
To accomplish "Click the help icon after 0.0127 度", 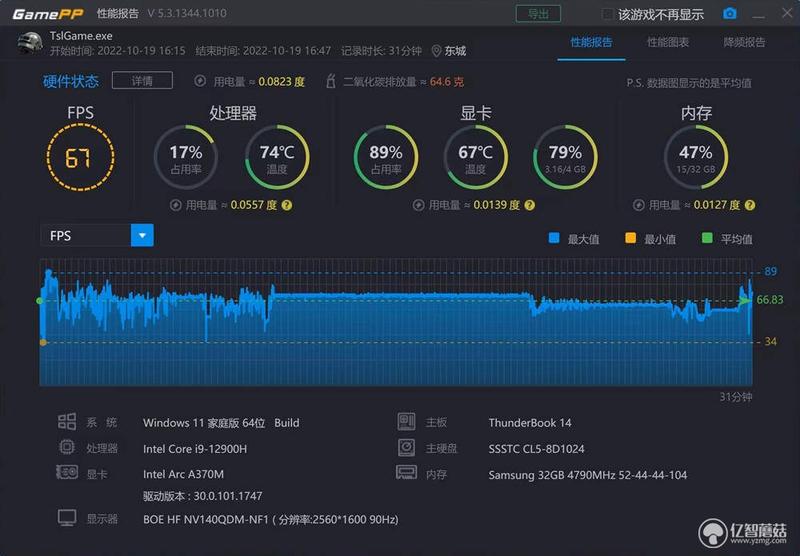I will pos(750,205).
